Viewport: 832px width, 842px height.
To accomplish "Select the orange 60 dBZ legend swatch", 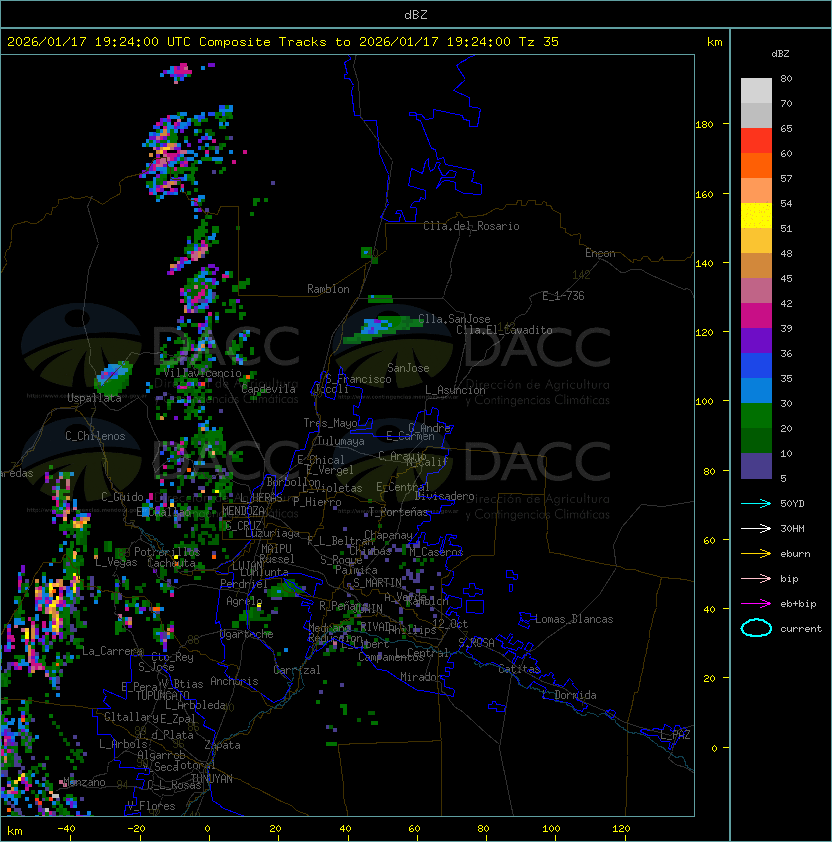I will coord(756,165).
